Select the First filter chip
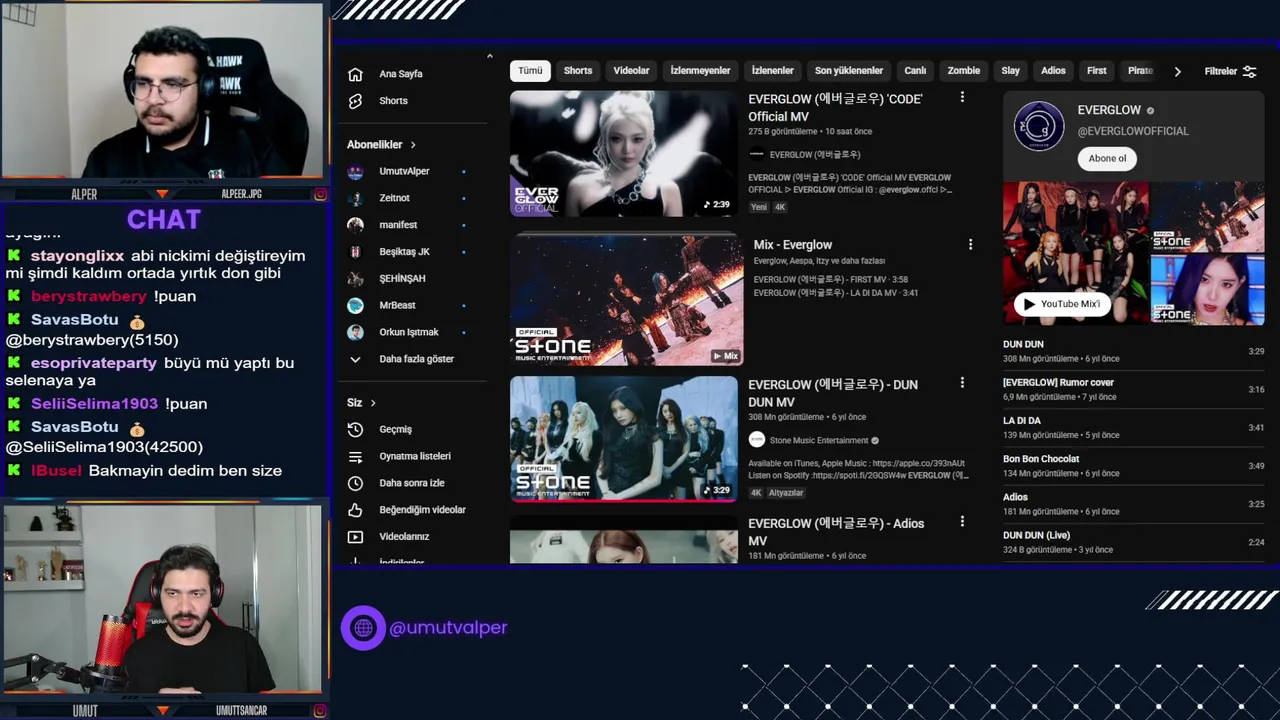The height and width of the screenshot is (720, 1280). click(1097, 71)
